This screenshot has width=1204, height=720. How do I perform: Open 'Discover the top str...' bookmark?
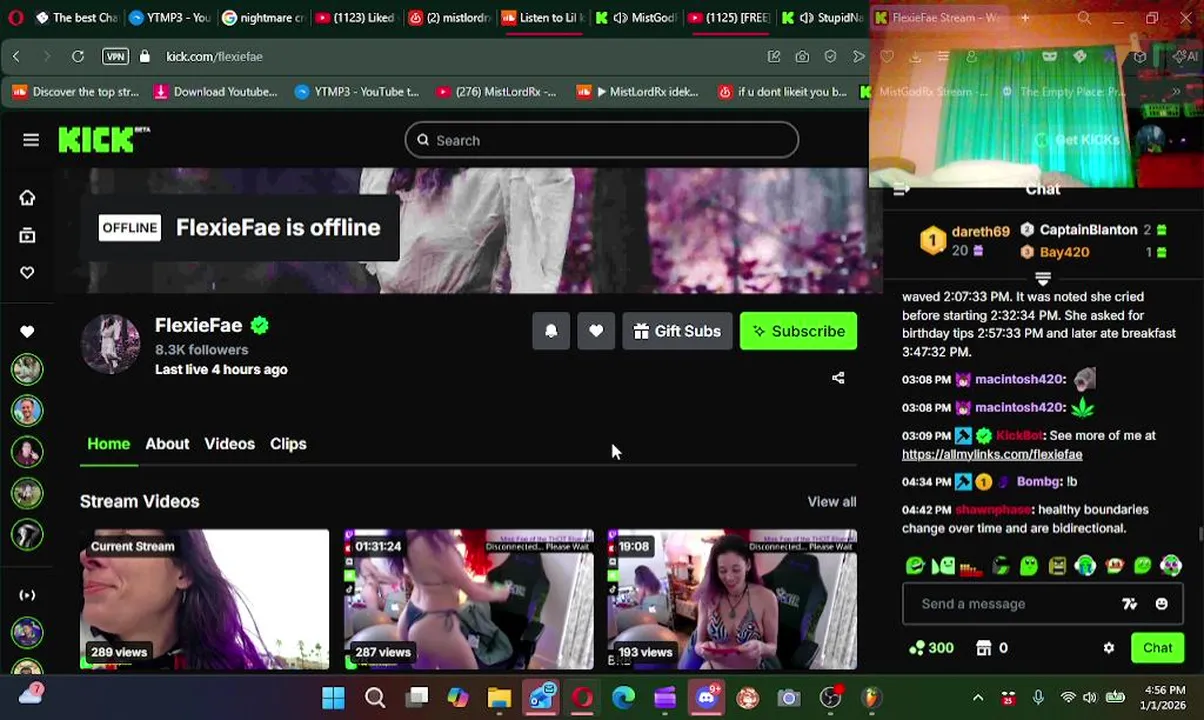[76, 92]
